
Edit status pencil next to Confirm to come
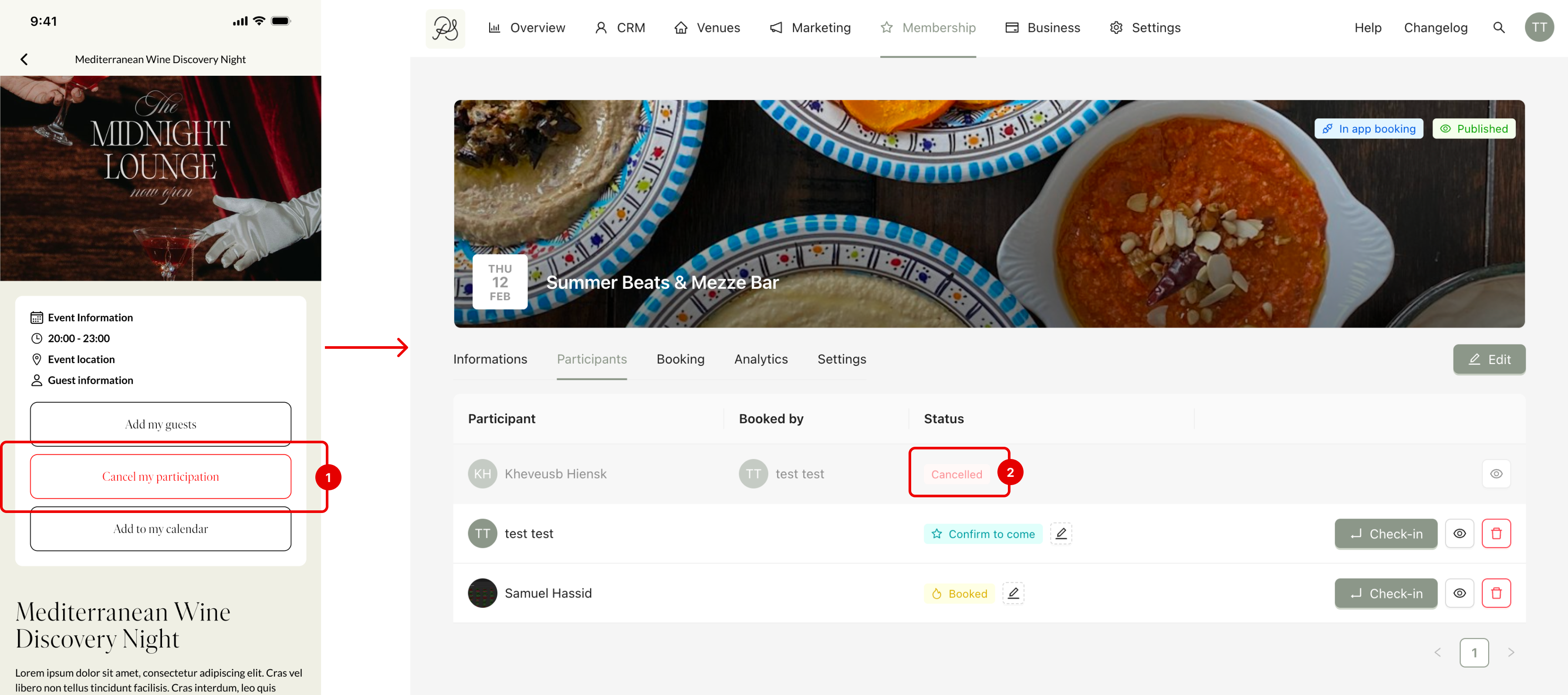(x=1060, y=533)
